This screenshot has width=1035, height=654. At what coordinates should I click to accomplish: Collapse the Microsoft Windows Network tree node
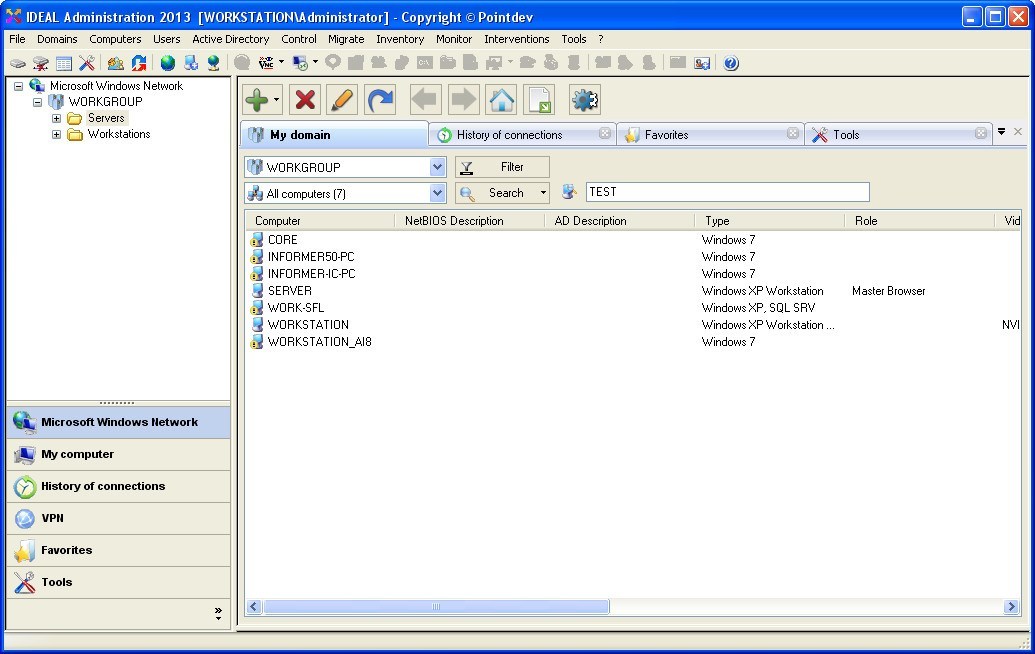pyautogui.click(x=18, y=86)
